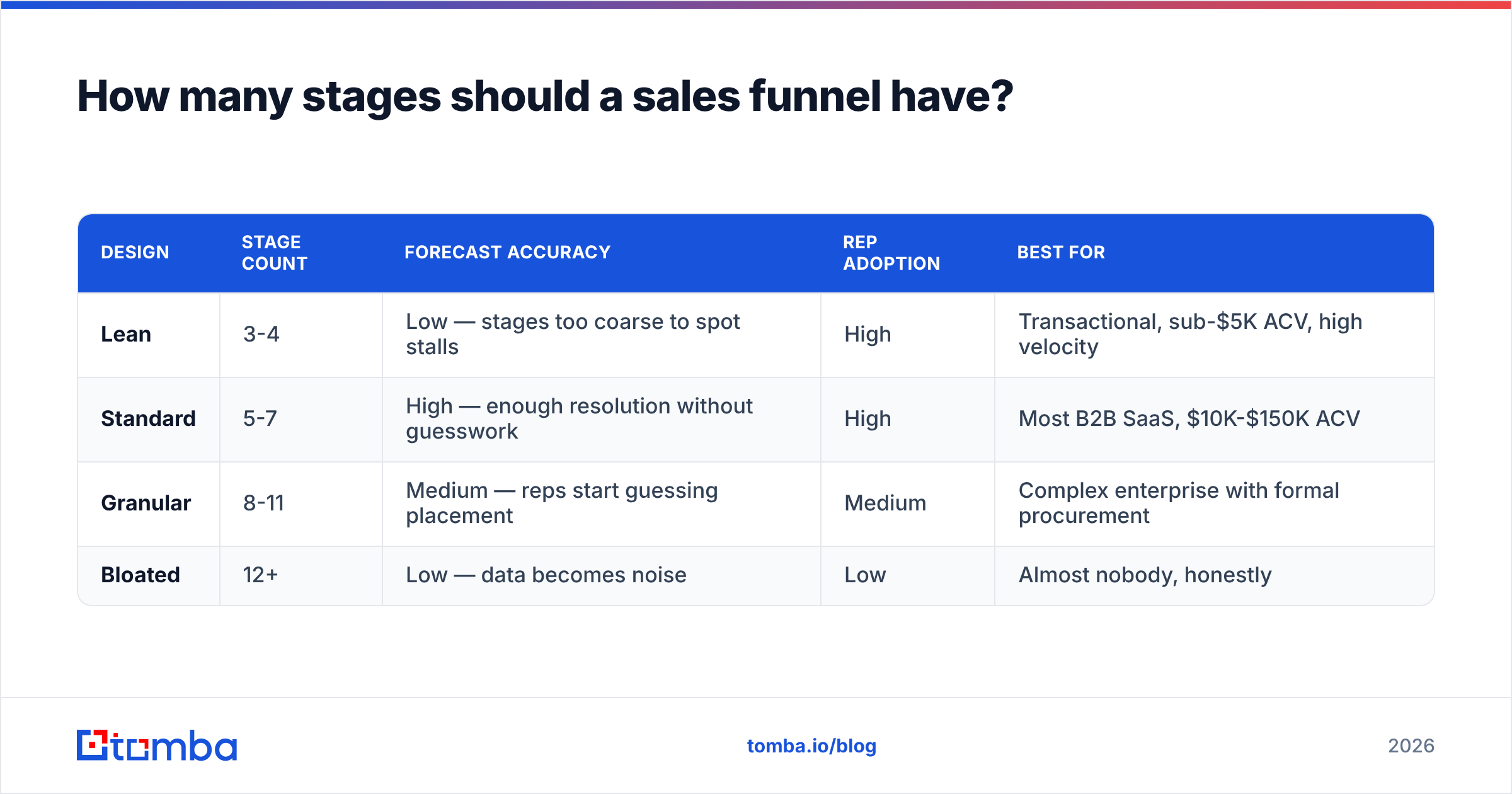Click the '2026' year label
Image resolution: width=1512 pixels, height=794 pixels.
pyautogui.click(x=1411, y=746)
